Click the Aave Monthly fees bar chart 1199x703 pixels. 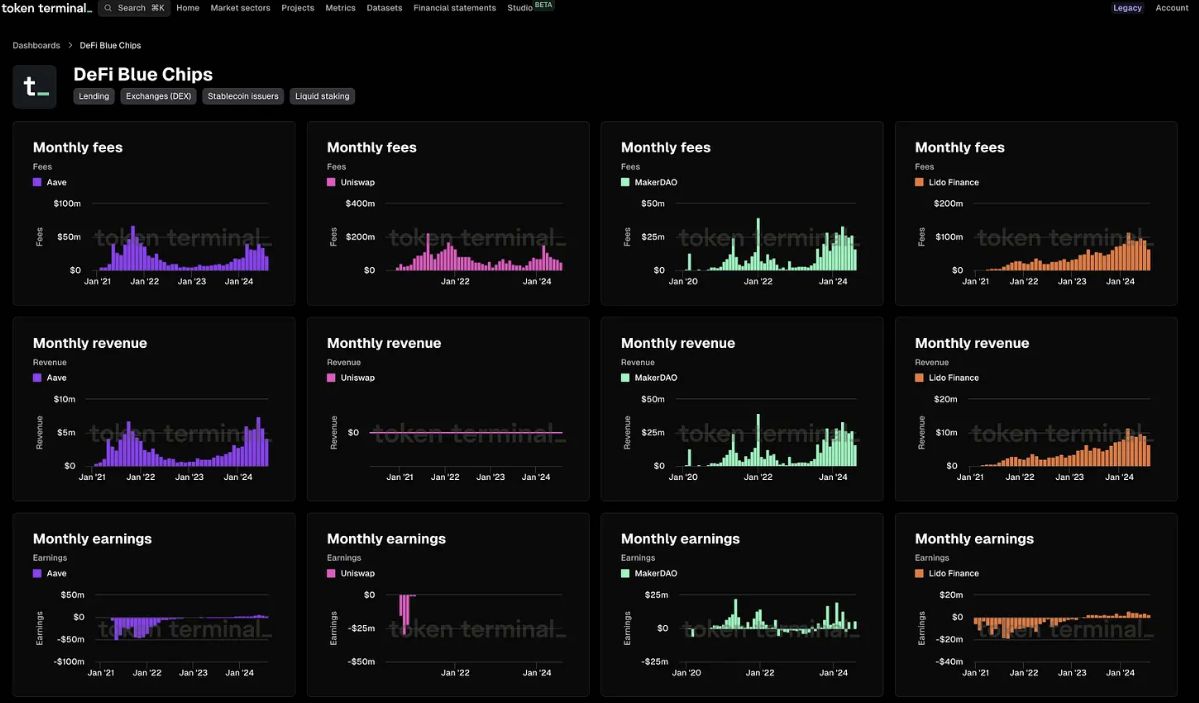point(181,237)
